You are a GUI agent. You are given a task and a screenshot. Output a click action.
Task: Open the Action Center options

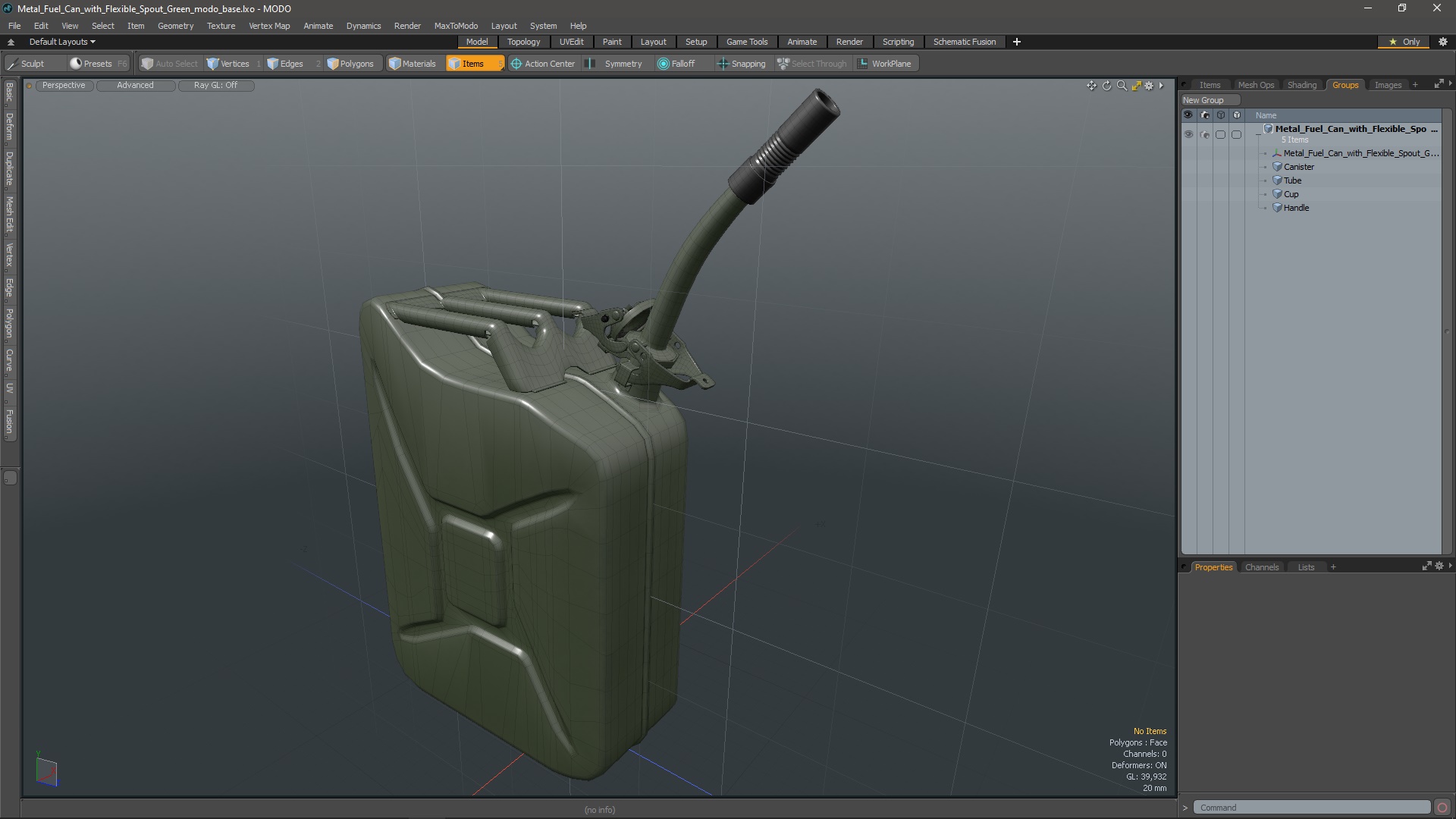543,64
